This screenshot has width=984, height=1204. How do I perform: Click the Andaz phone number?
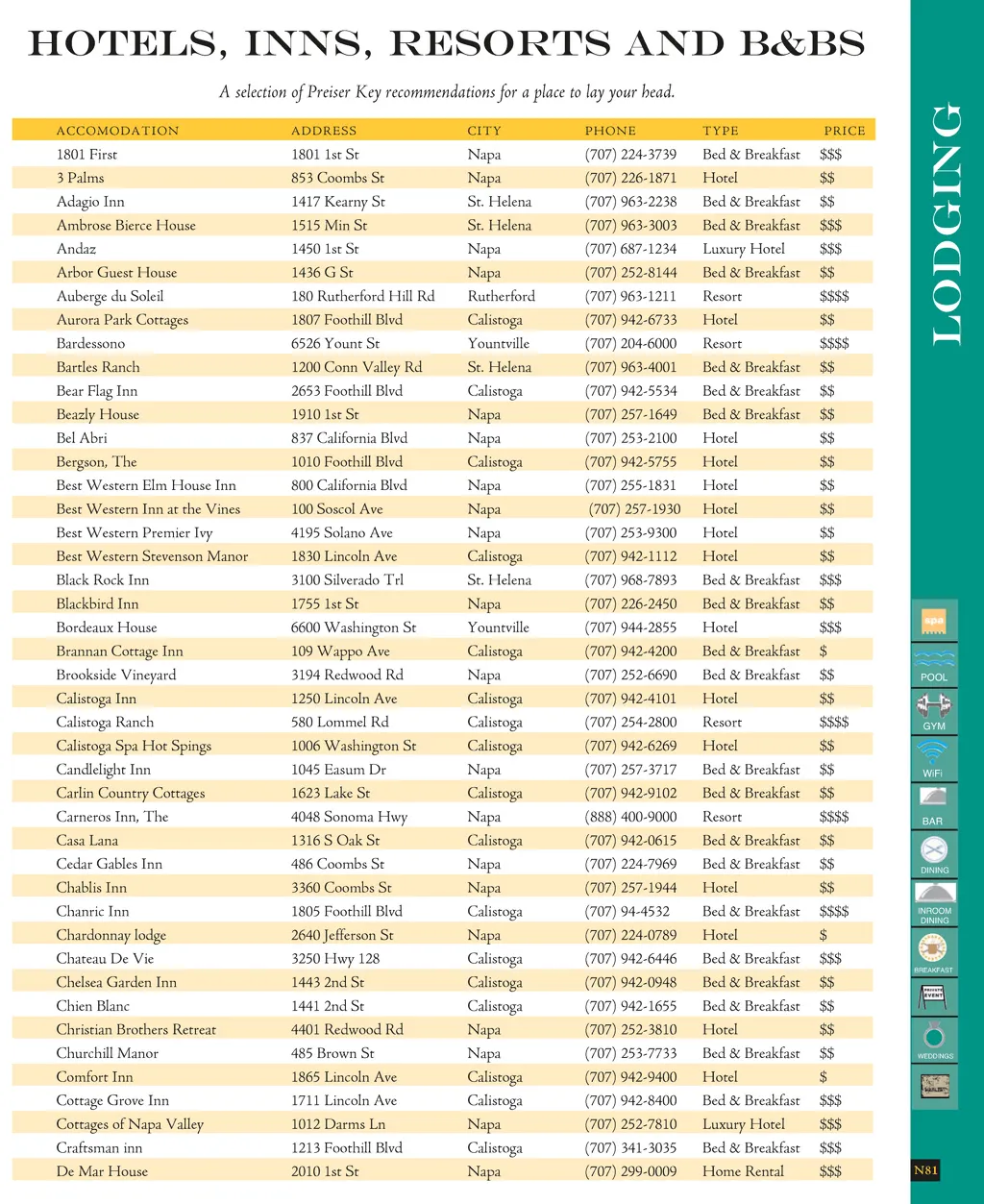(x=630, y=249)
